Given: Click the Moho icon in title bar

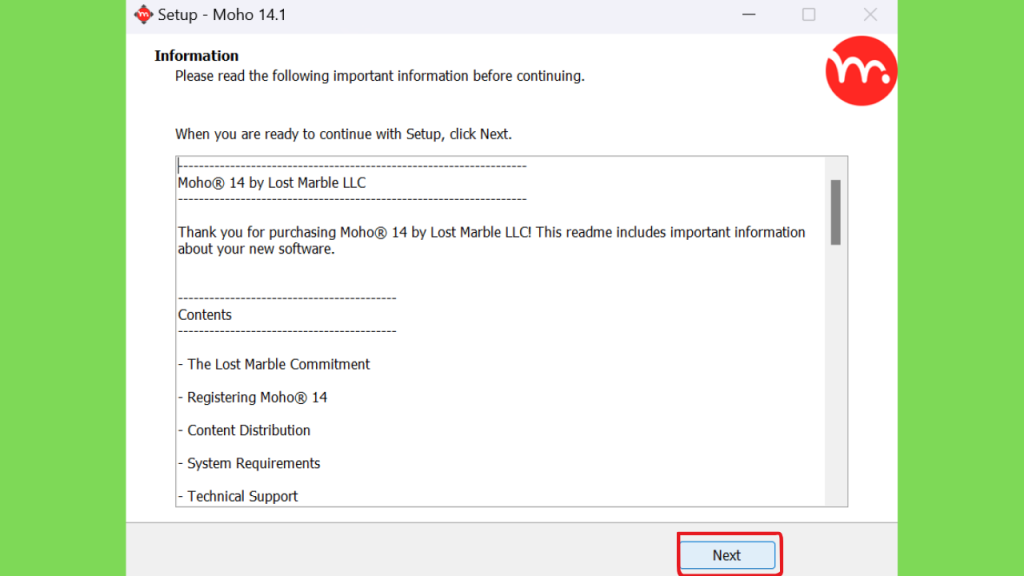Looking at the screenshot, I should (143, 14).
